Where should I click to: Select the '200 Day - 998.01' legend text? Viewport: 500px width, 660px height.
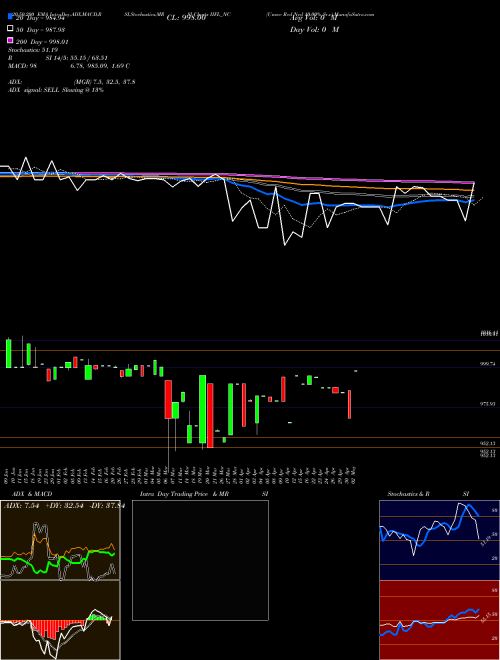42,42
